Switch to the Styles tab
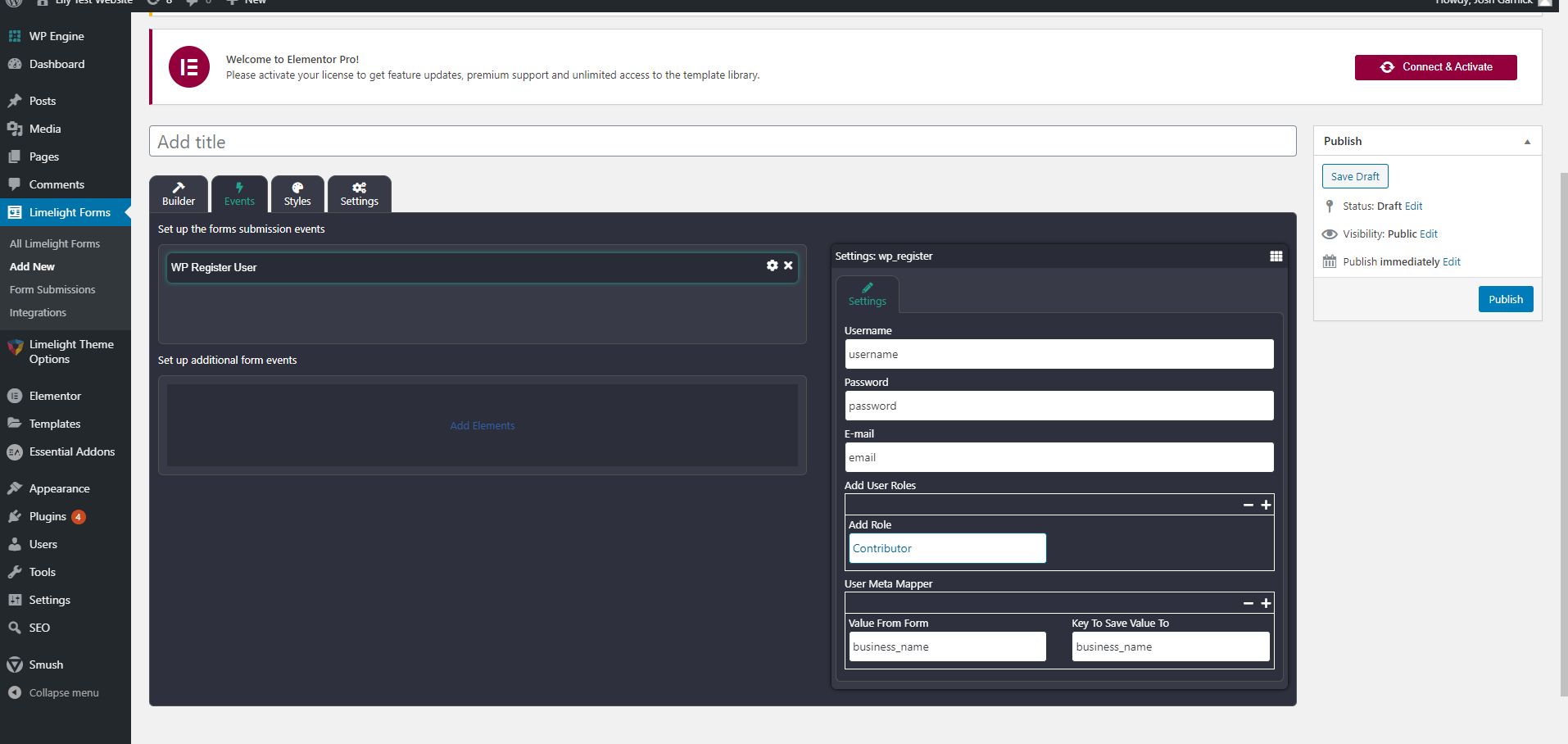 (x=297, y=194)
